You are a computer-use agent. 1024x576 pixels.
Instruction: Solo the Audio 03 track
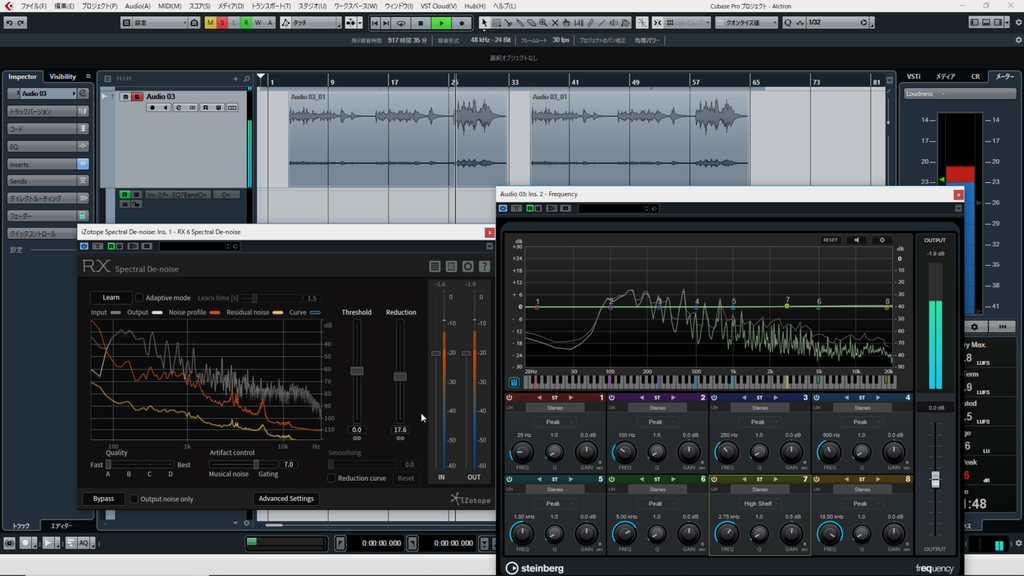pos(137,97)
